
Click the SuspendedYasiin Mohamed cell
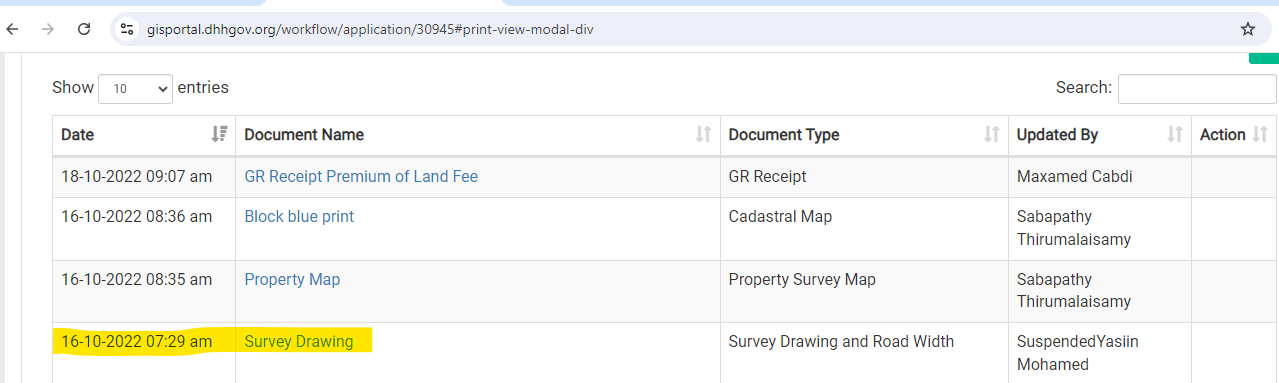click(x=1100, y=352)
